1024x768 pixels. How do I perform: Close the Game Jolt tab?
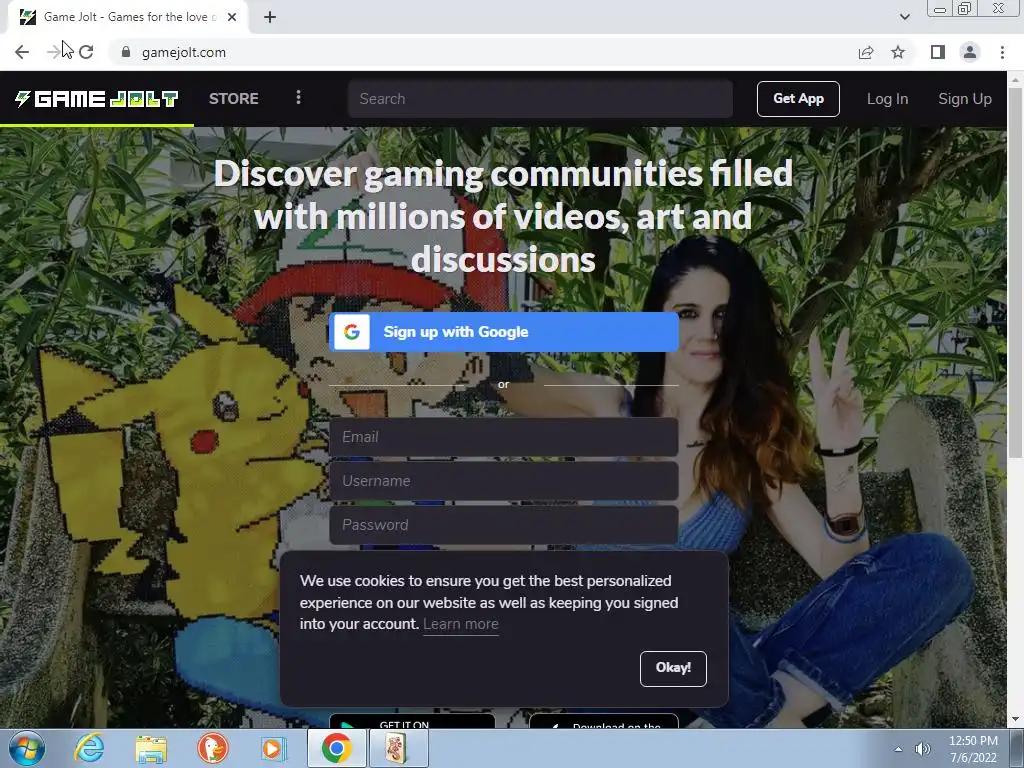232,17
